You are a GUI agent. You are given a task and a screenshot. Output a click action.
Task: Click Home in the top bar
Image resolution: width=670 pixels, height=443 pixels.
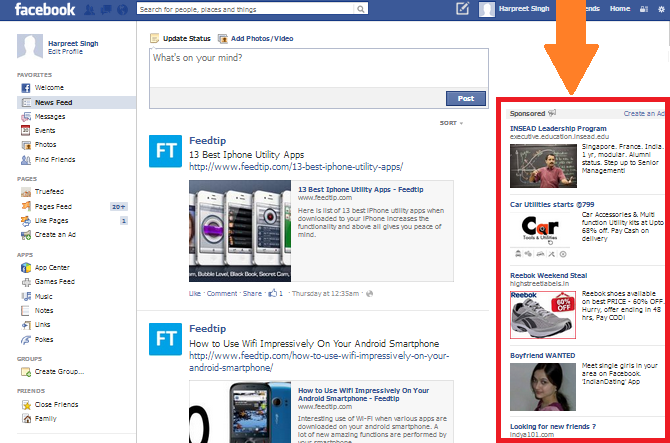620,9
